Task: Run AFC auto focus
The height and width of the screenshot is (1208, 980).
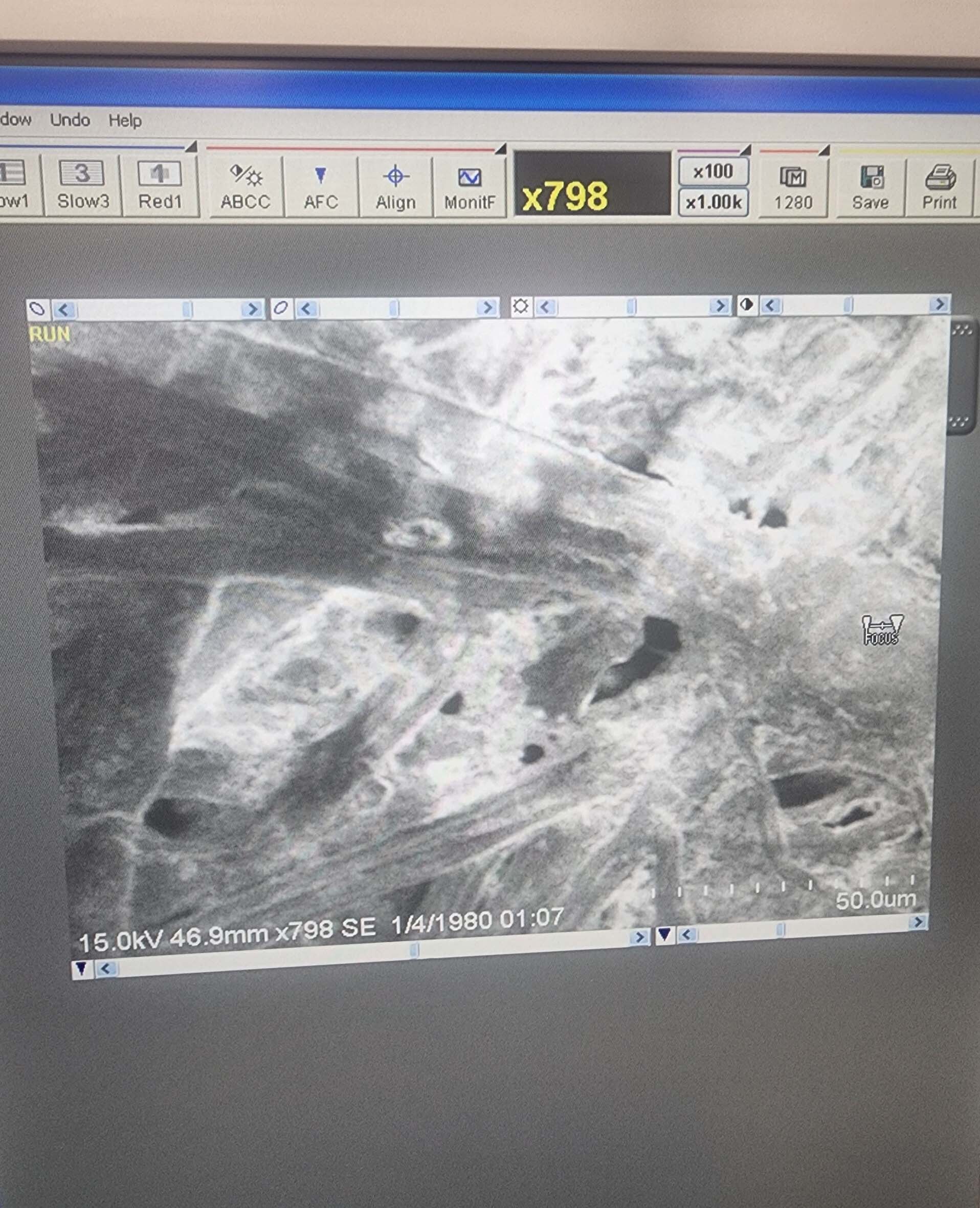Action: point(321,187)
